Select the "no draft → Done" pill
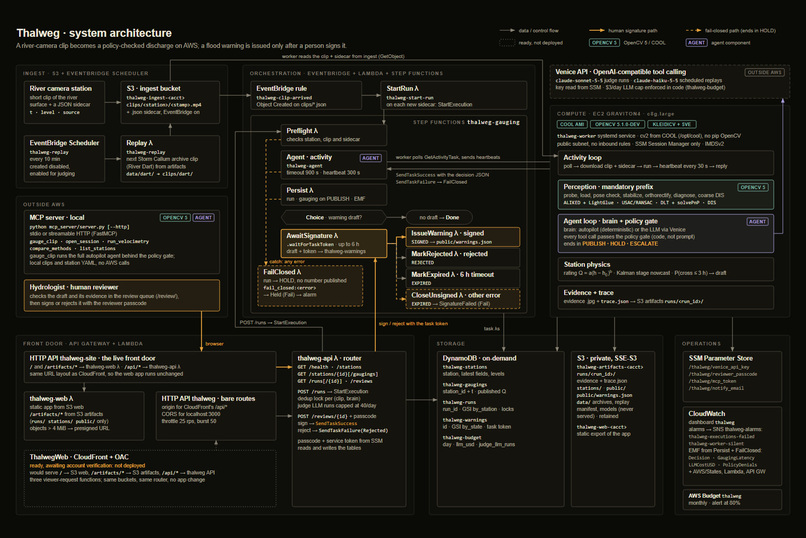 (x=439, y=217)
